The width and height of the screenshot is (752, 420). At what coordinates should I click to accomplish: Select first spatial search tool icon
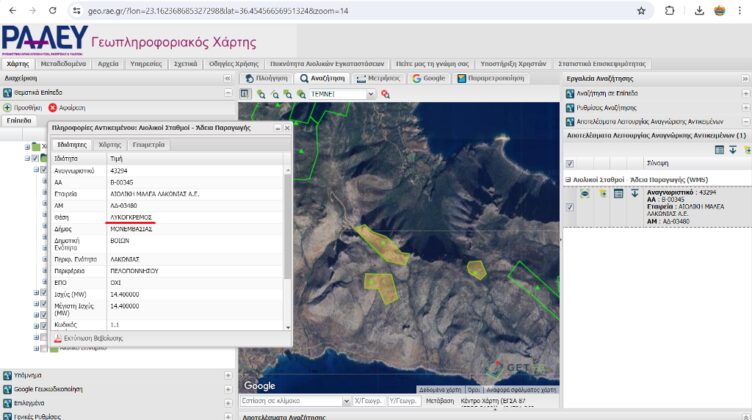pos(261,94)
